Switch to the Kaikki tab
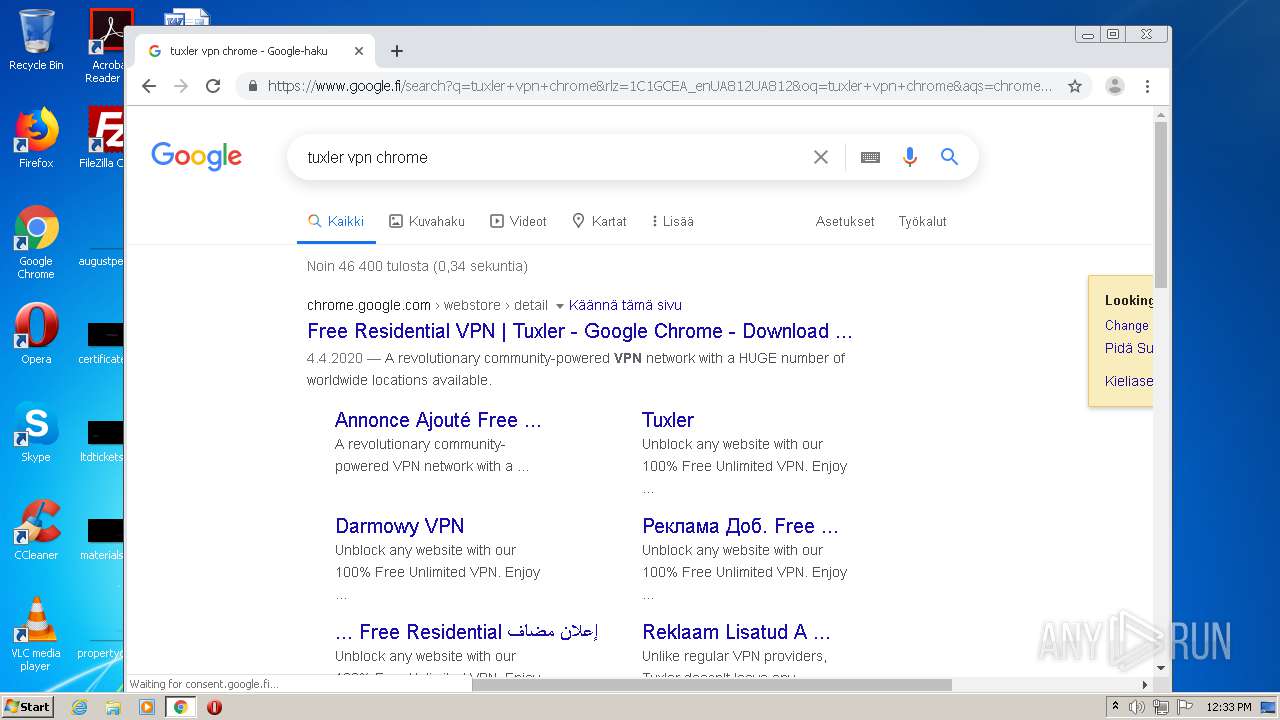The image size is (1280, 720). pyautogui.click(x=336, y=221)
